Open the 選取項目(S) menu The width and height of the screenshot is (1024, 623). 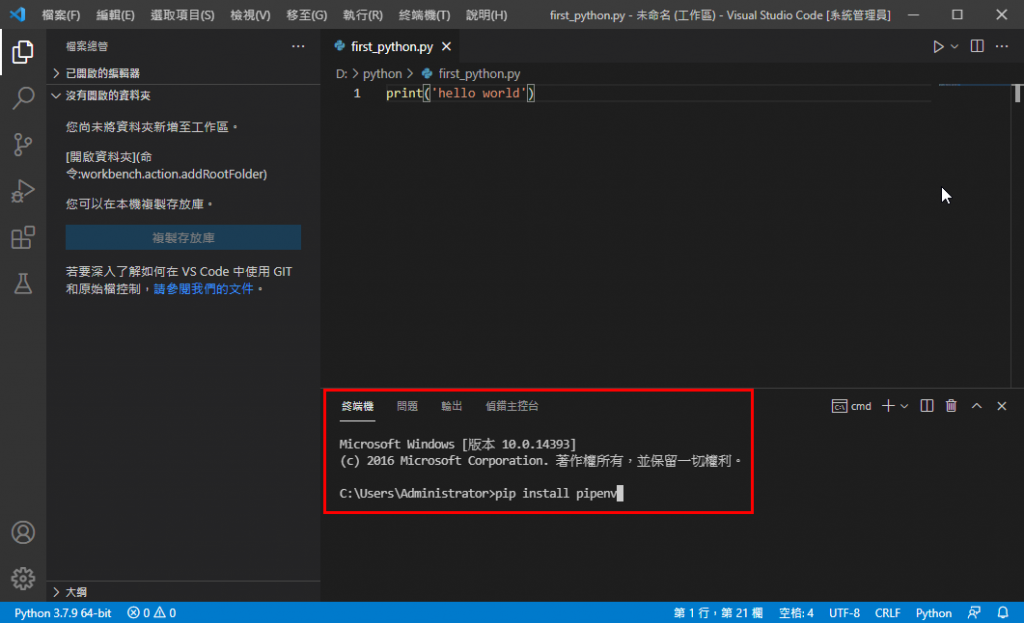coord(182,14)
